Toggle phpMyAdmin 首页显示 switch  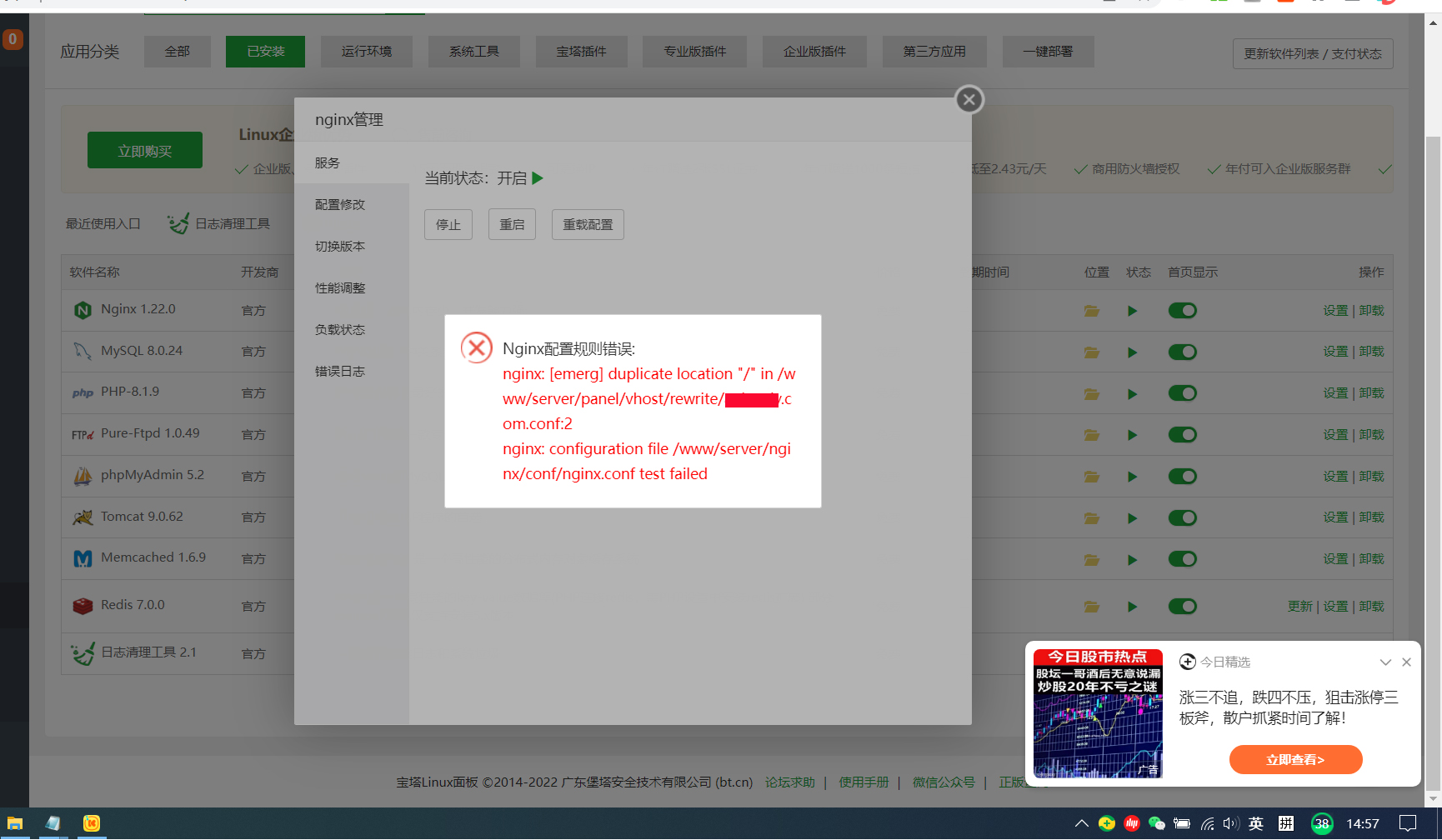pyautogui.click(x=1182, y=477)
